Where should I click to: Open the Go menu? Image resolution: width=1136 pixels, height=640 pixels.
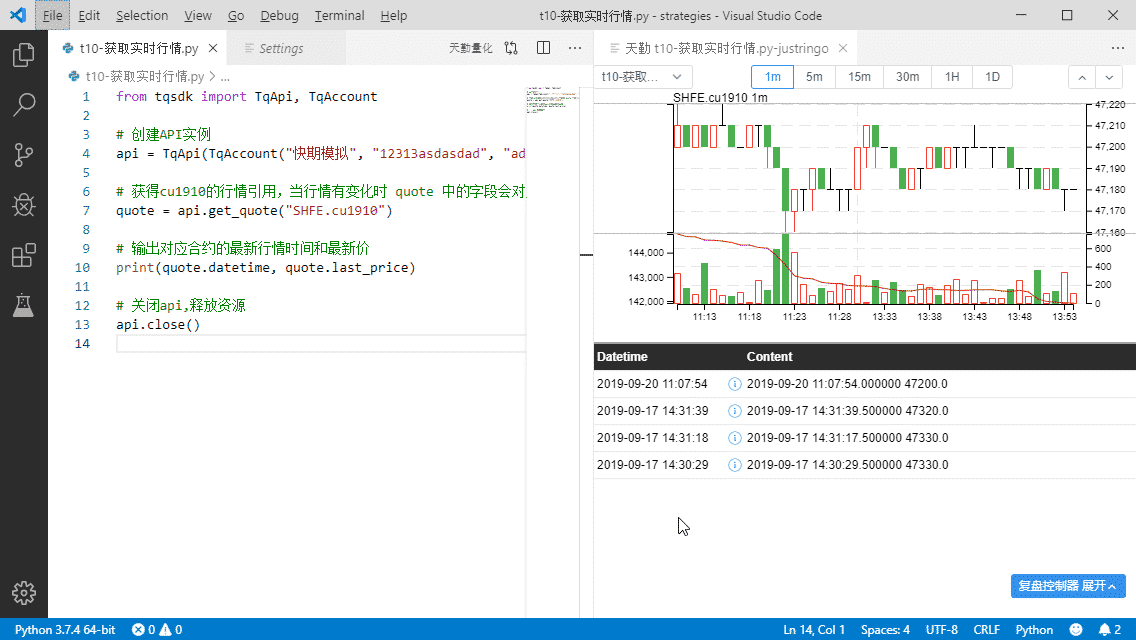coord(236,15)
